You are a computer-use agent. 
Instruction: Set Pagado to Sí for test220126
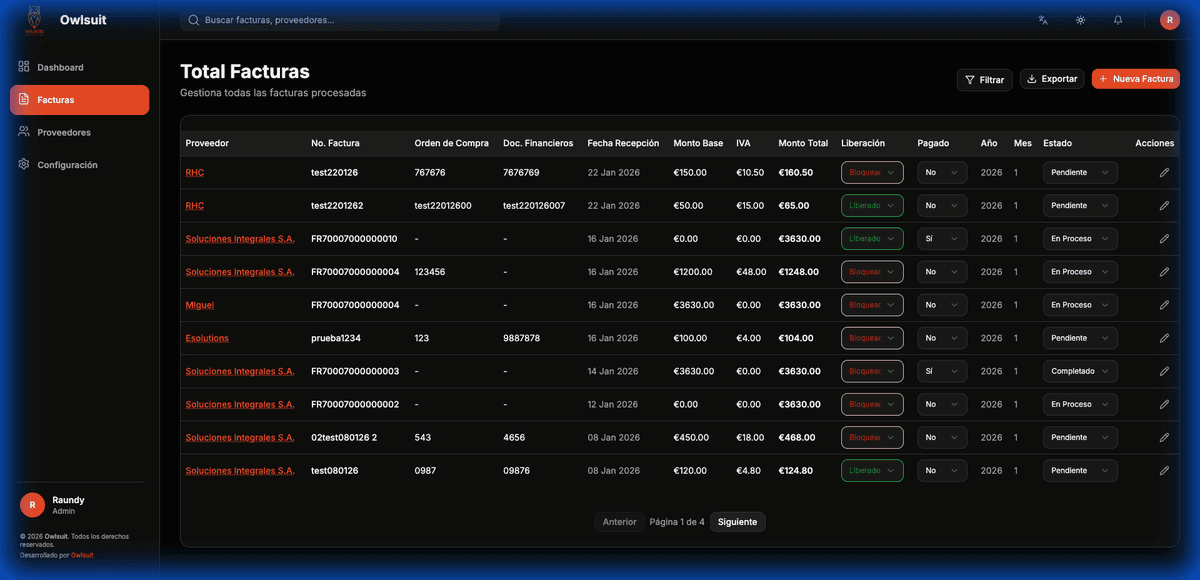941,172
